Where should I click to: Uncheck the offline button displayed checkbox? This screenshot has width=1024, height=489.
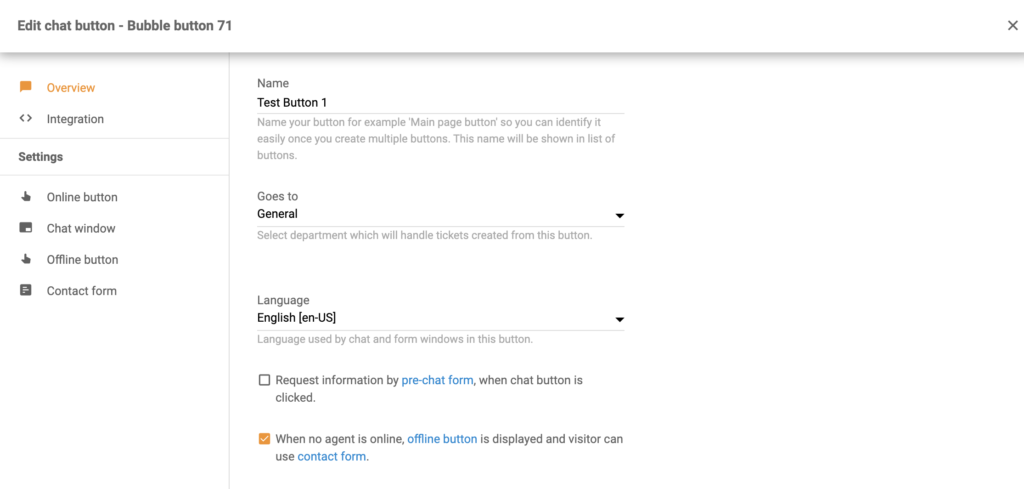pos(264,438)
